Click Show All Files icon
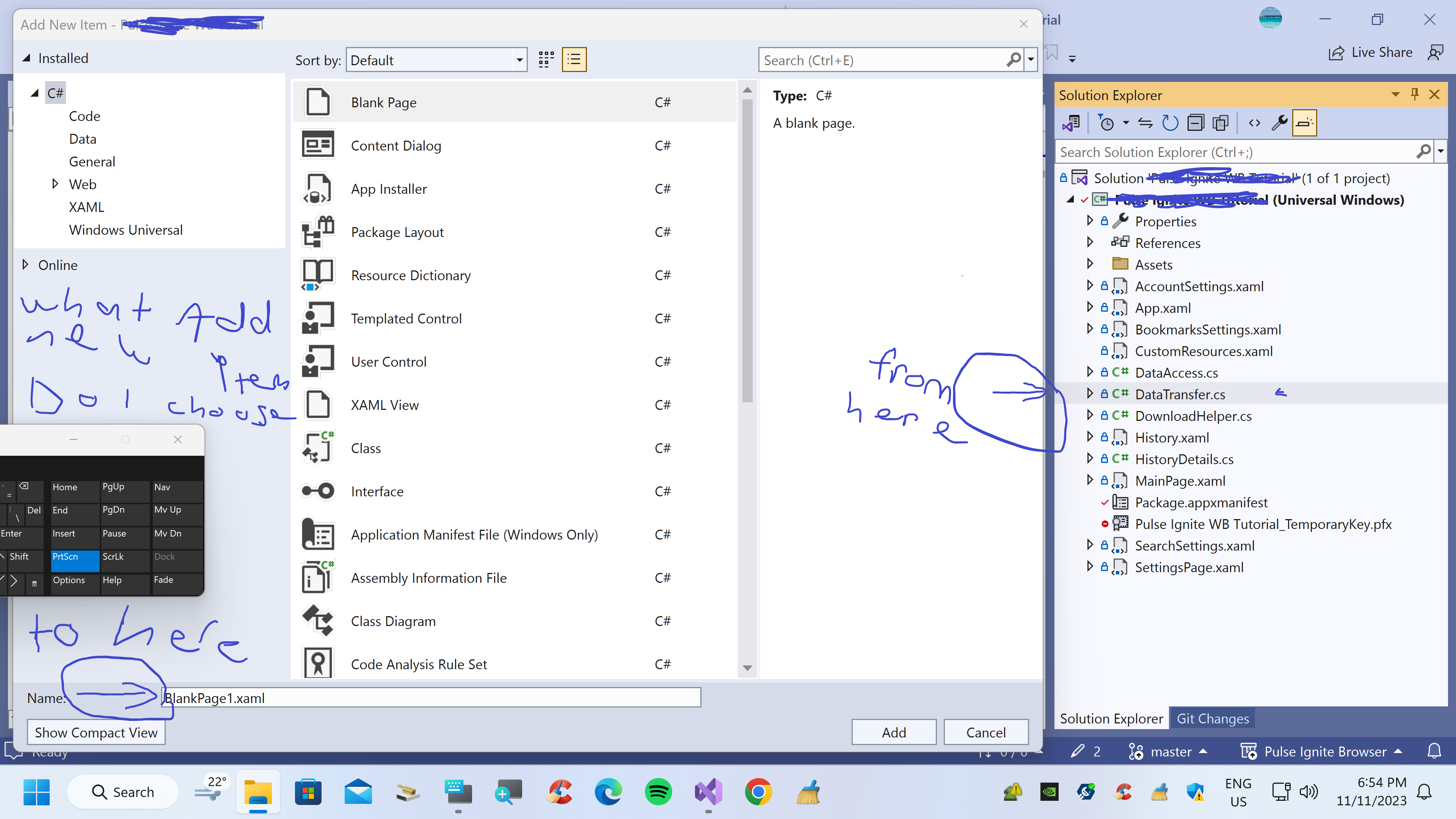Viewport: 1456px width, 819px height. 1220,122
